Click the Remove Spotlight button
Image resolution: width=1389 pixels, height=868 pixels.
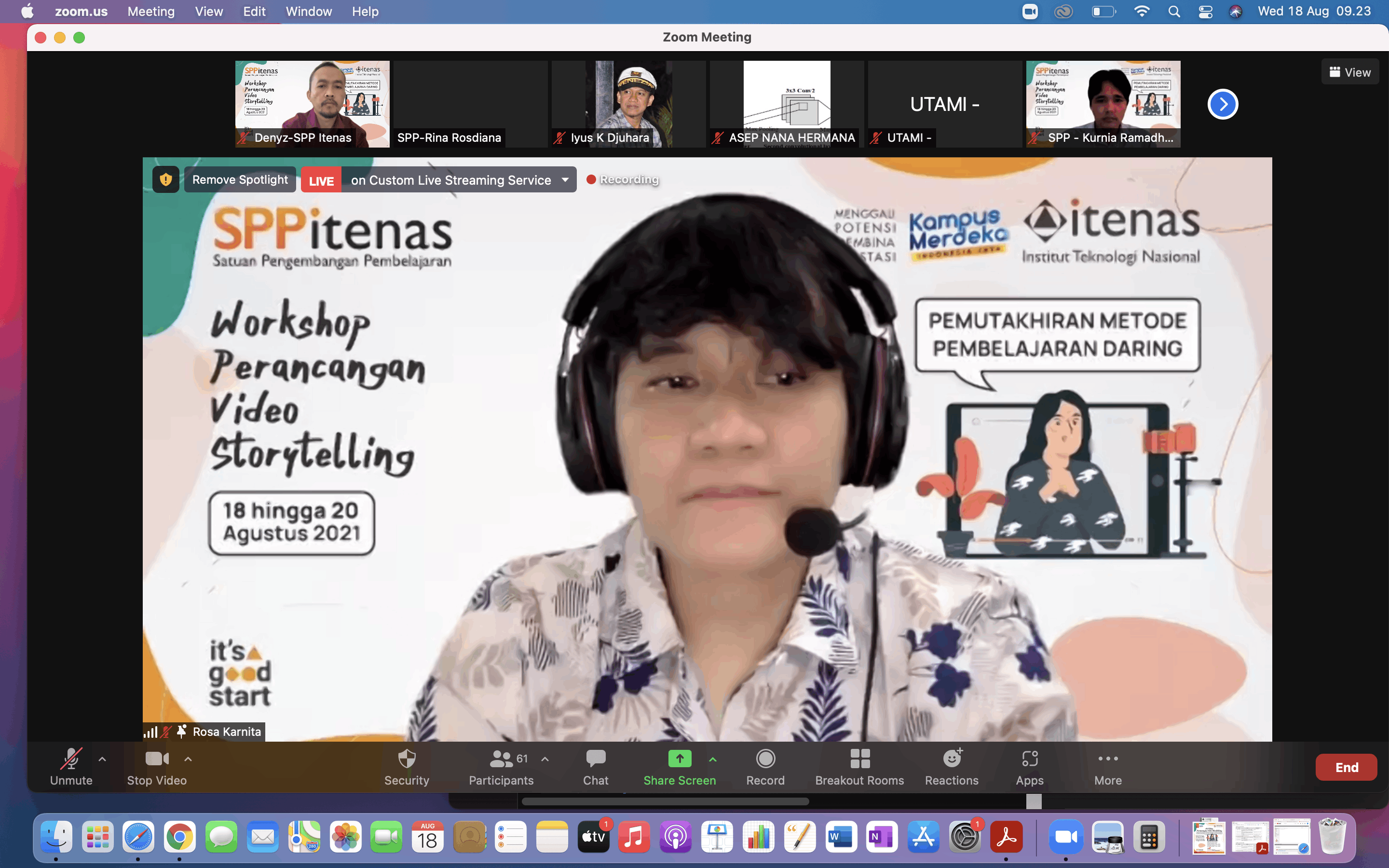(x=240, y=180)
